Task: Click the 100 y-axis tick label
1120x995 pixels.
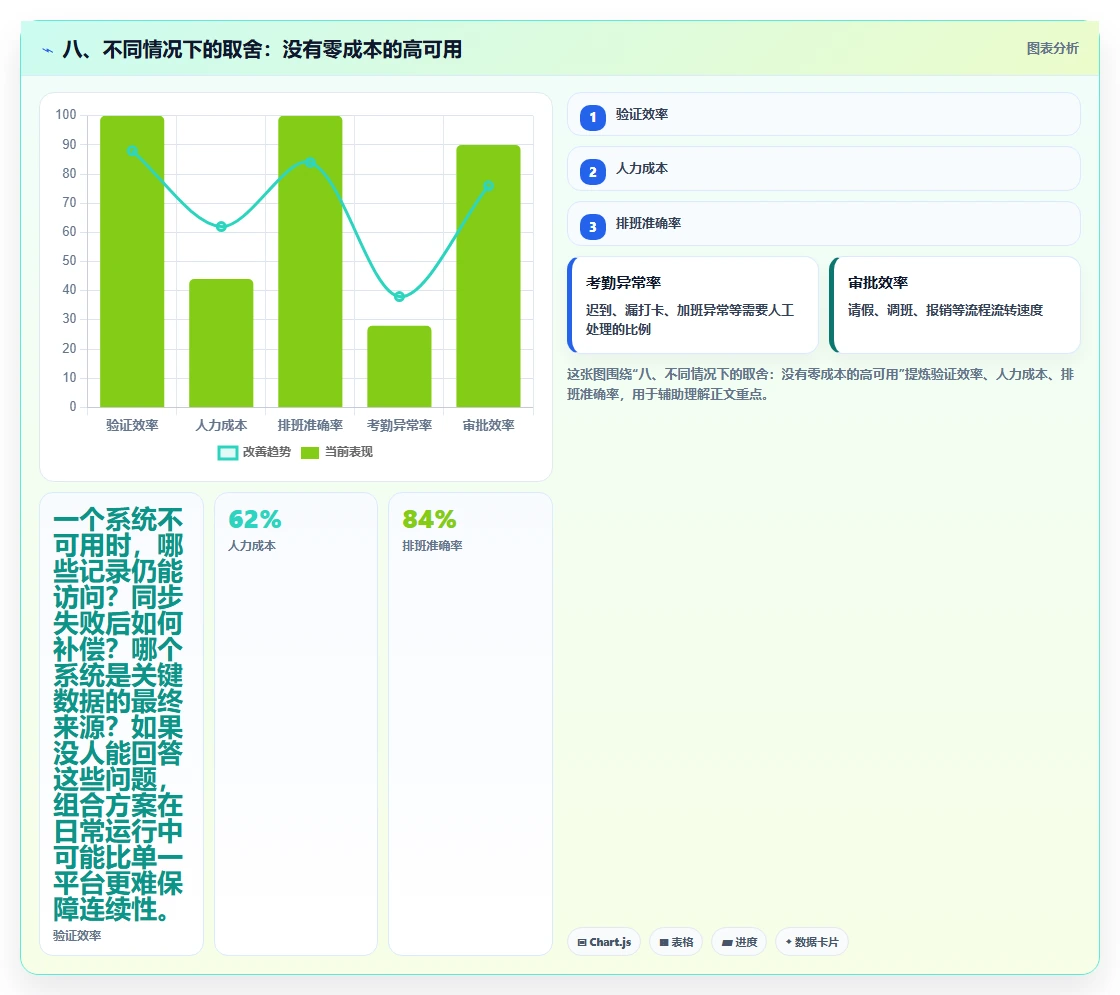Action: pyautogui.click(x=66, y=114)
